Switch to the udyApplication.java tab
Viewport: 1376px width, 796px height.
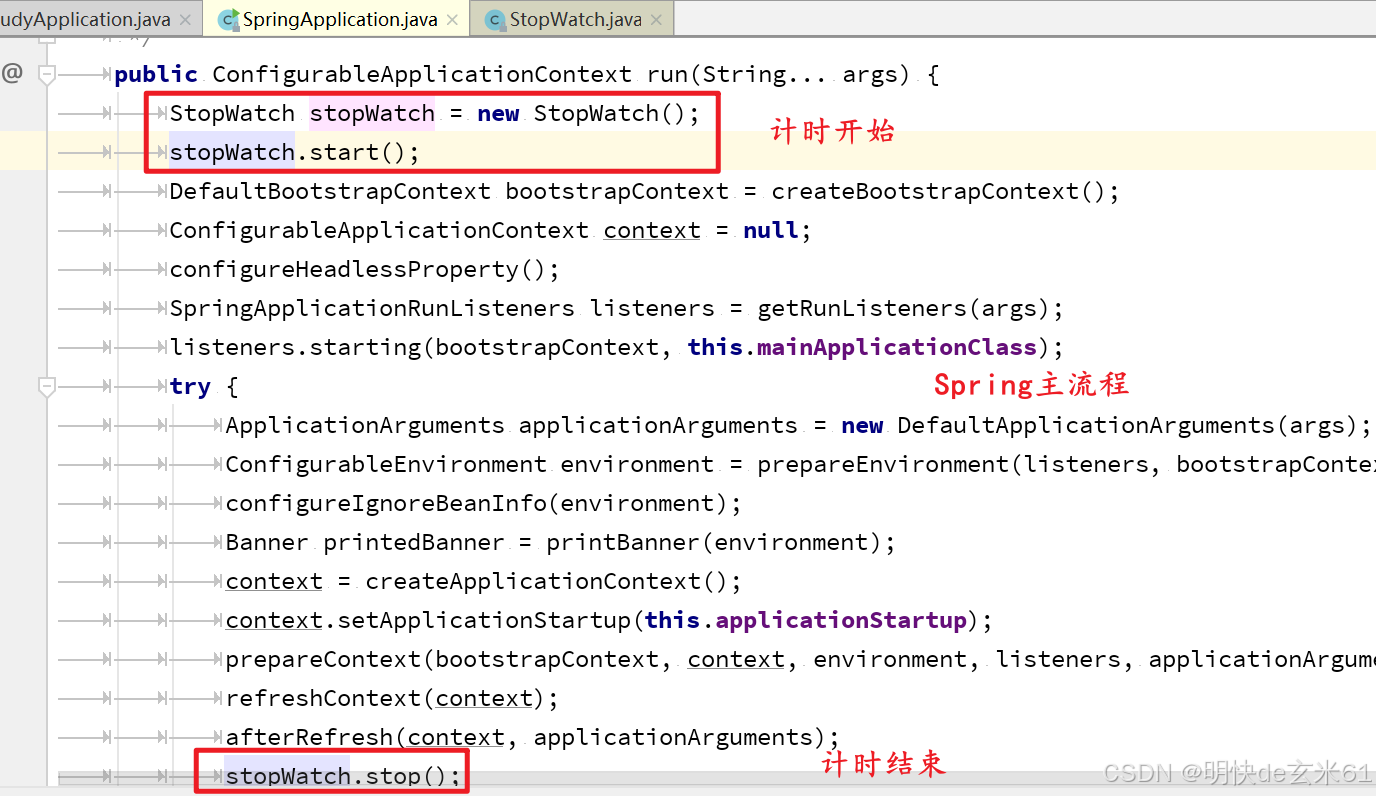[x=84, y=19]
